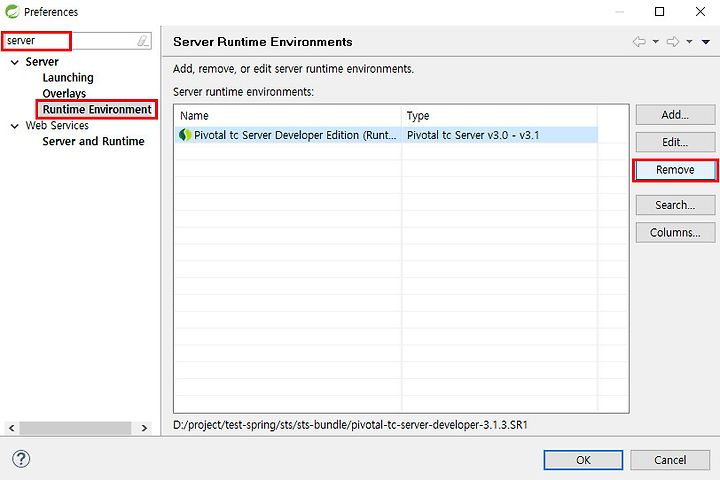Open the help question mark icon
This screenshot has height=480, width=720.
click(21, 459)
